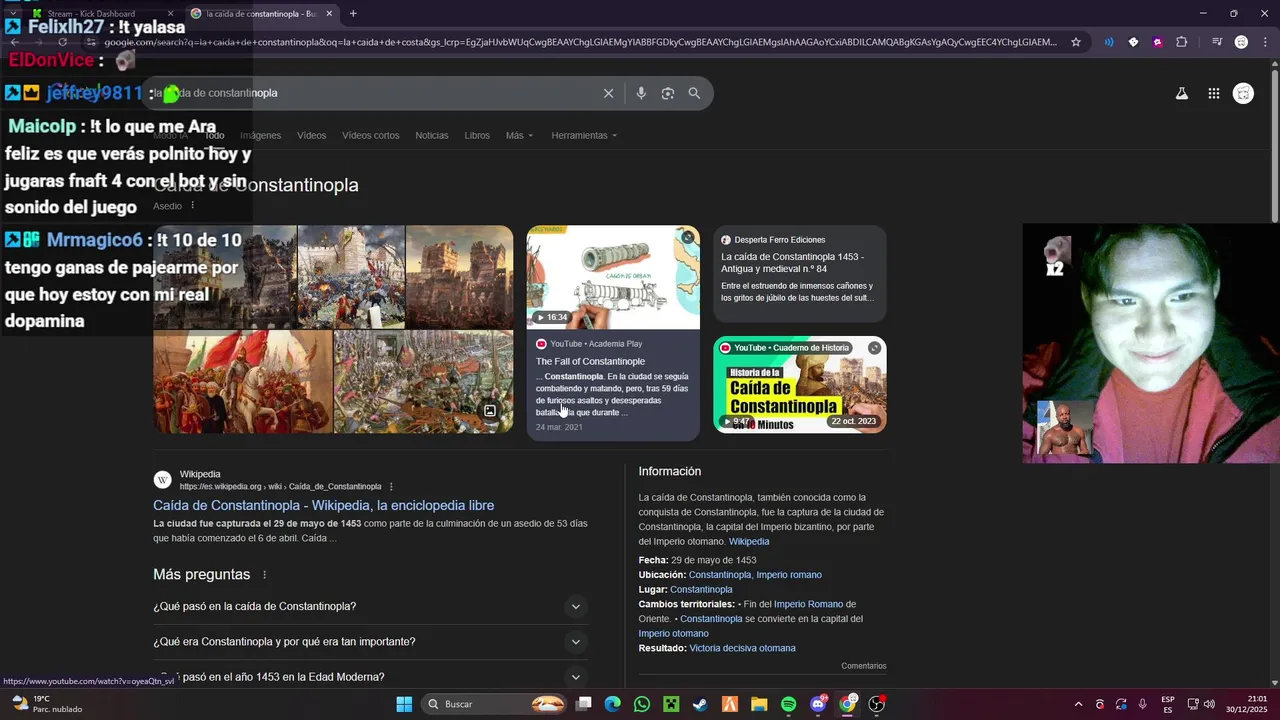Image resolution: width=1280 pixels, height=720 pixels.
Task: Switch to the Noticias tab
Action: tap(432, 135)
